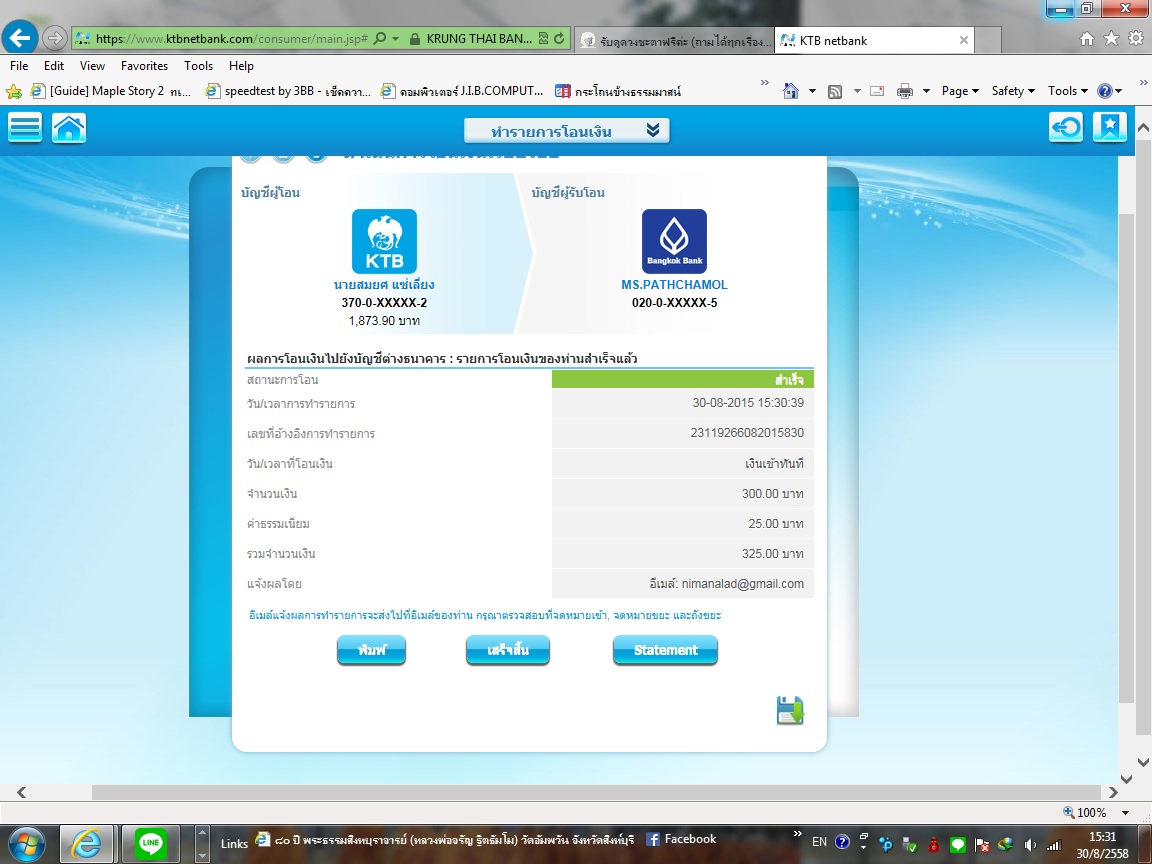Open the Safety dropdown in command bar
Screen dimensions: 1152x864
coord(1012,91)
